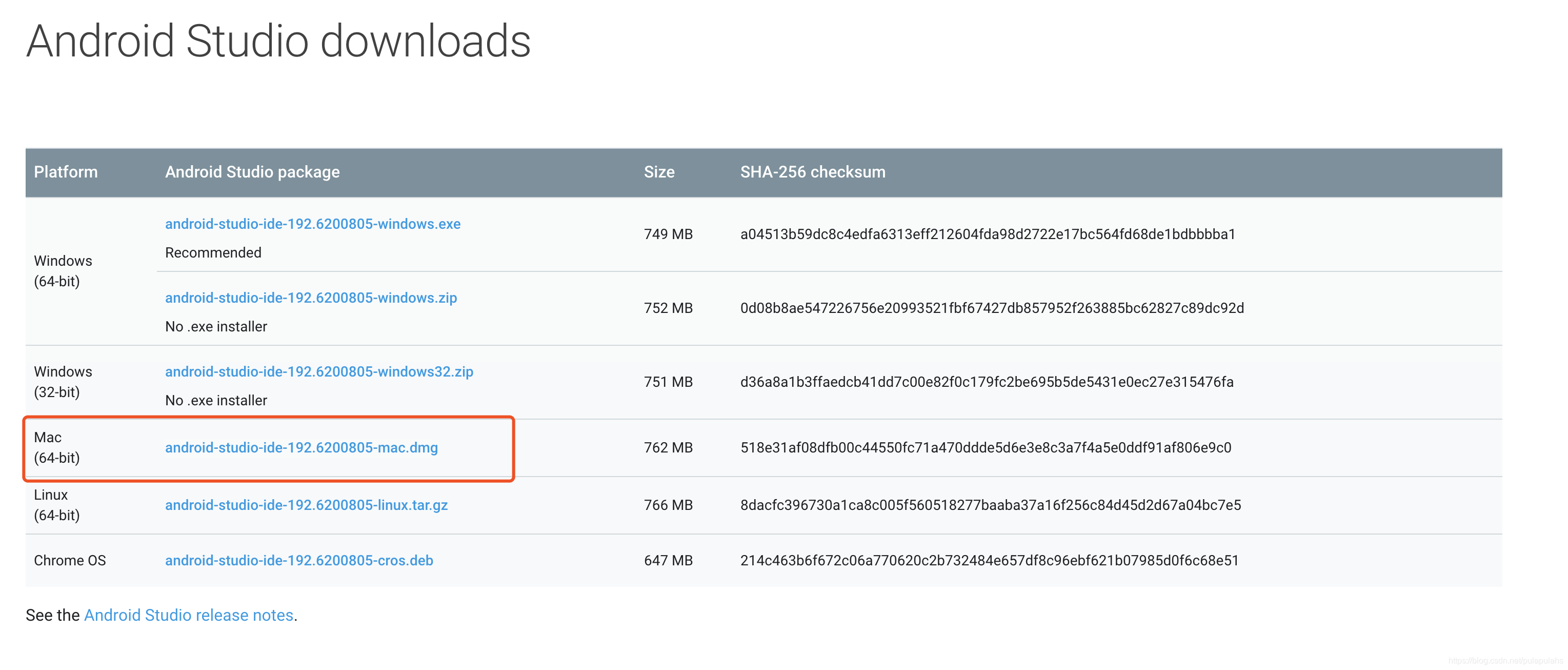
Task: Click the SHA-256 checksum column header
Action: [813, 172]
